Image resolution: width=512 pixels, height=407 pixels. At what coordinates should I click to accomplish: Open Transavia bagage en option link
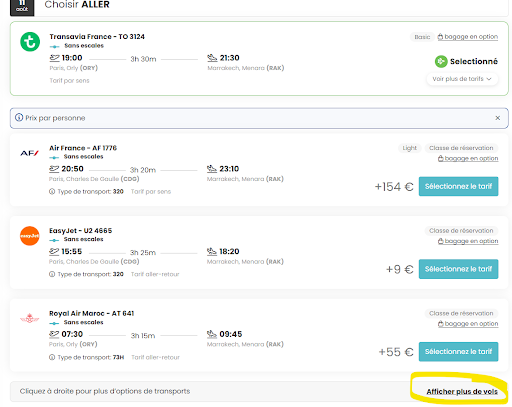(468, 37)
